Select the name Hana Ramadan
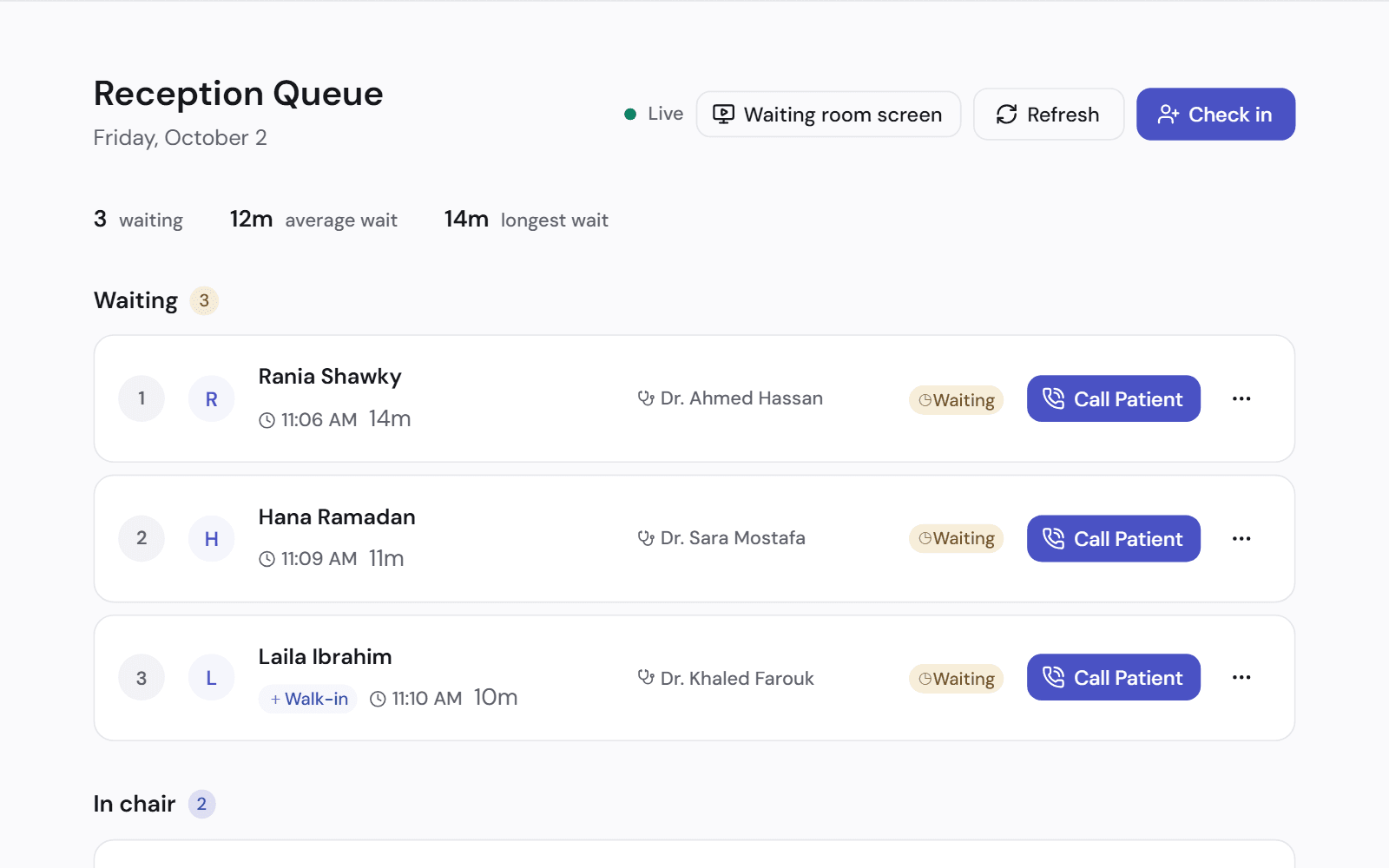This screenshot has width=1389, height=868. (x=337, y=517)
